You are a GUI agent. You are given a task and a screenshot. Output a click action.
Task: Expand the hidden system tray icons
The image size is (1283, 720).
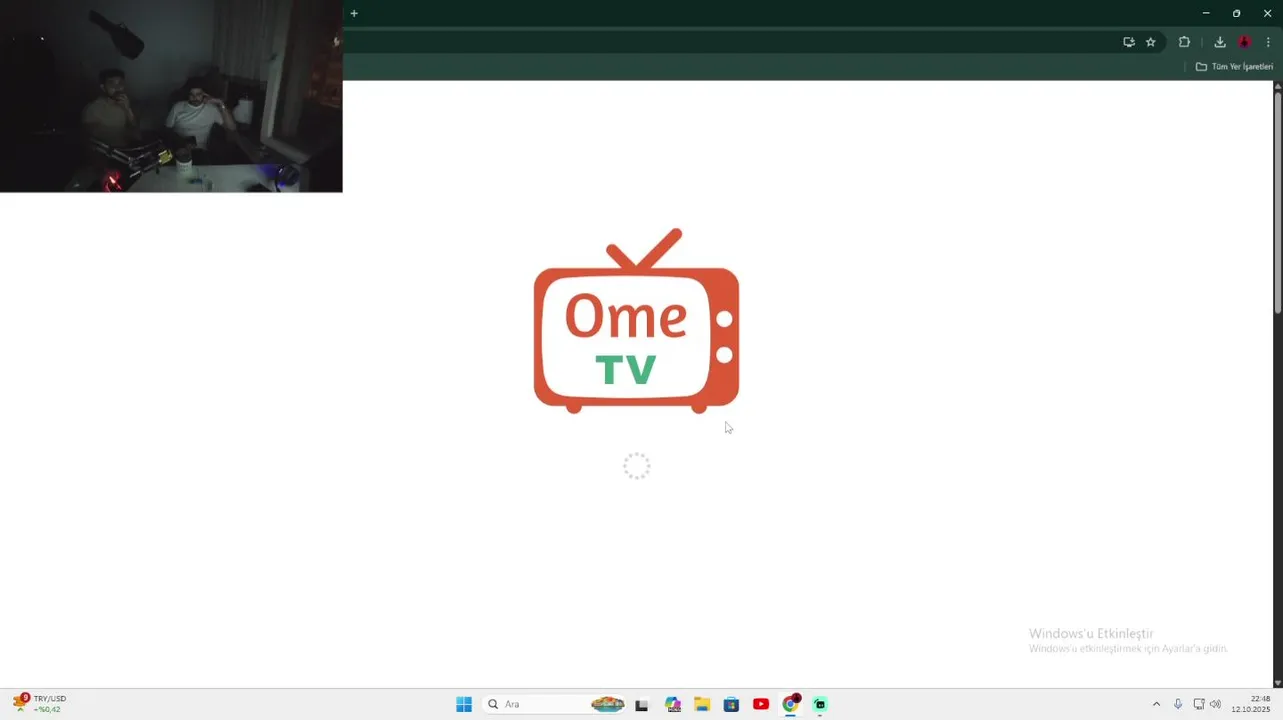1157,704
